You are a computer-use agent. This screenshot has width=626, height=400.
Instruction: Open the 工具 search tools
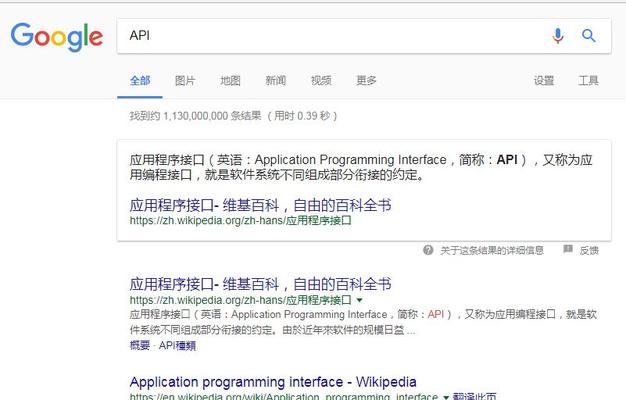coord(588,81)
